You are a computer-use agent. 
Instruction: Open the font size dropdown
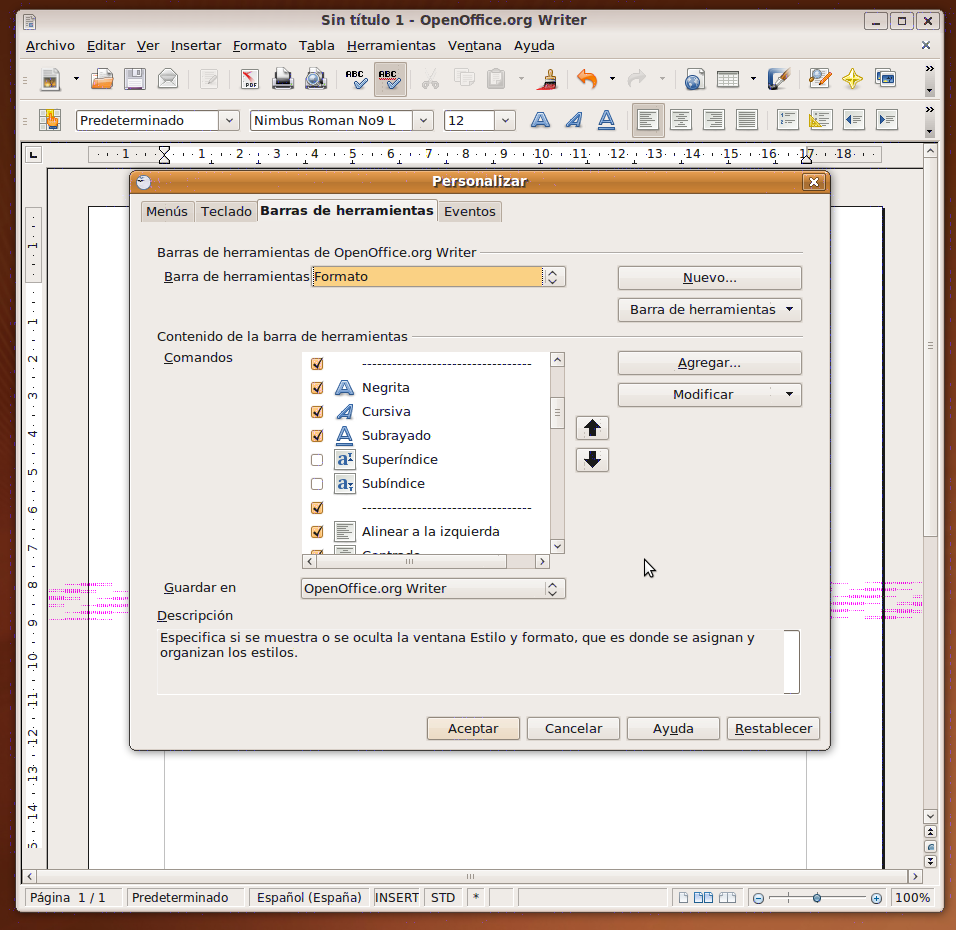pyautogui.click(x=505, y=120)
